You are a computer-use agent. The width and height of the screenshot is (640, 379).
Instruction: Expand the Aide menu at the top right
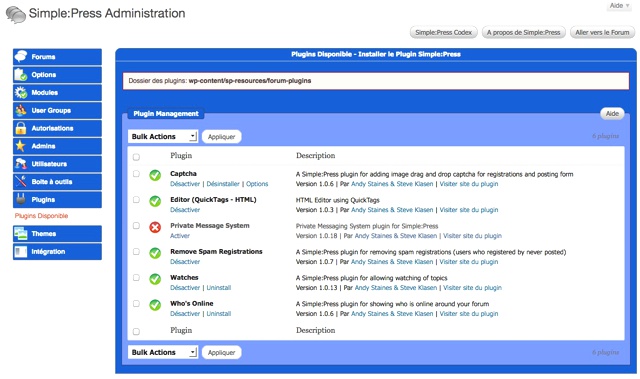(x=619, y=6)
